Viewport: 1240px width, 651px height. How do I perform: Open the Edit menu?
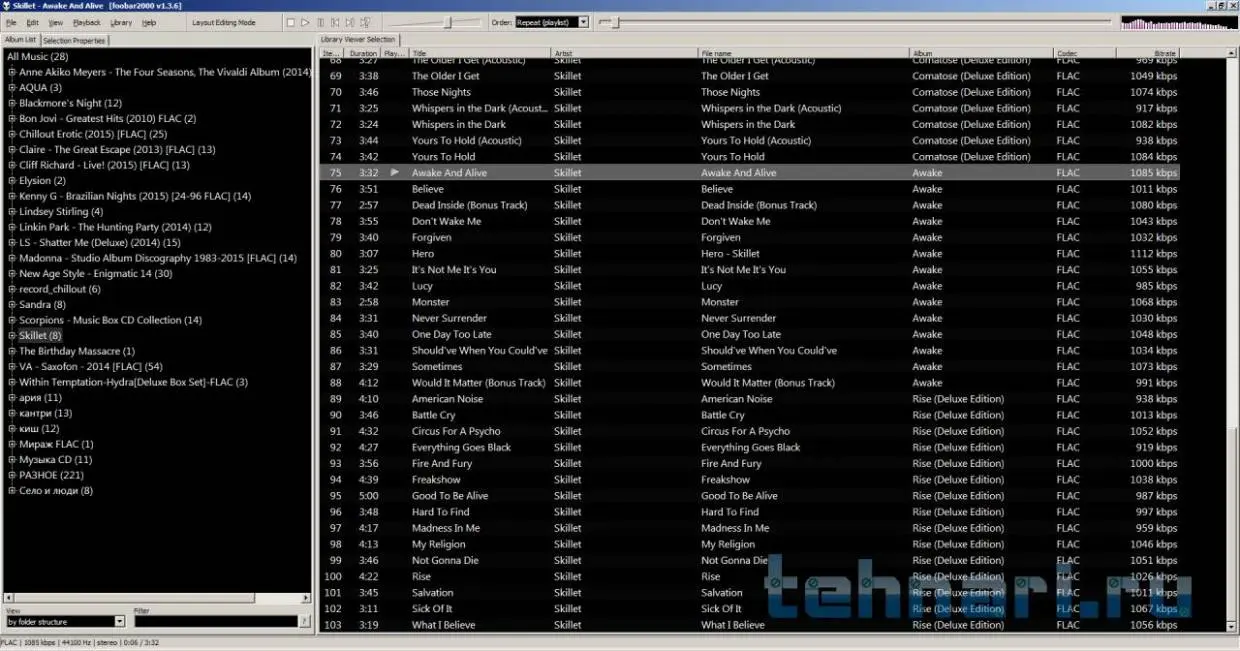[33, 22]
